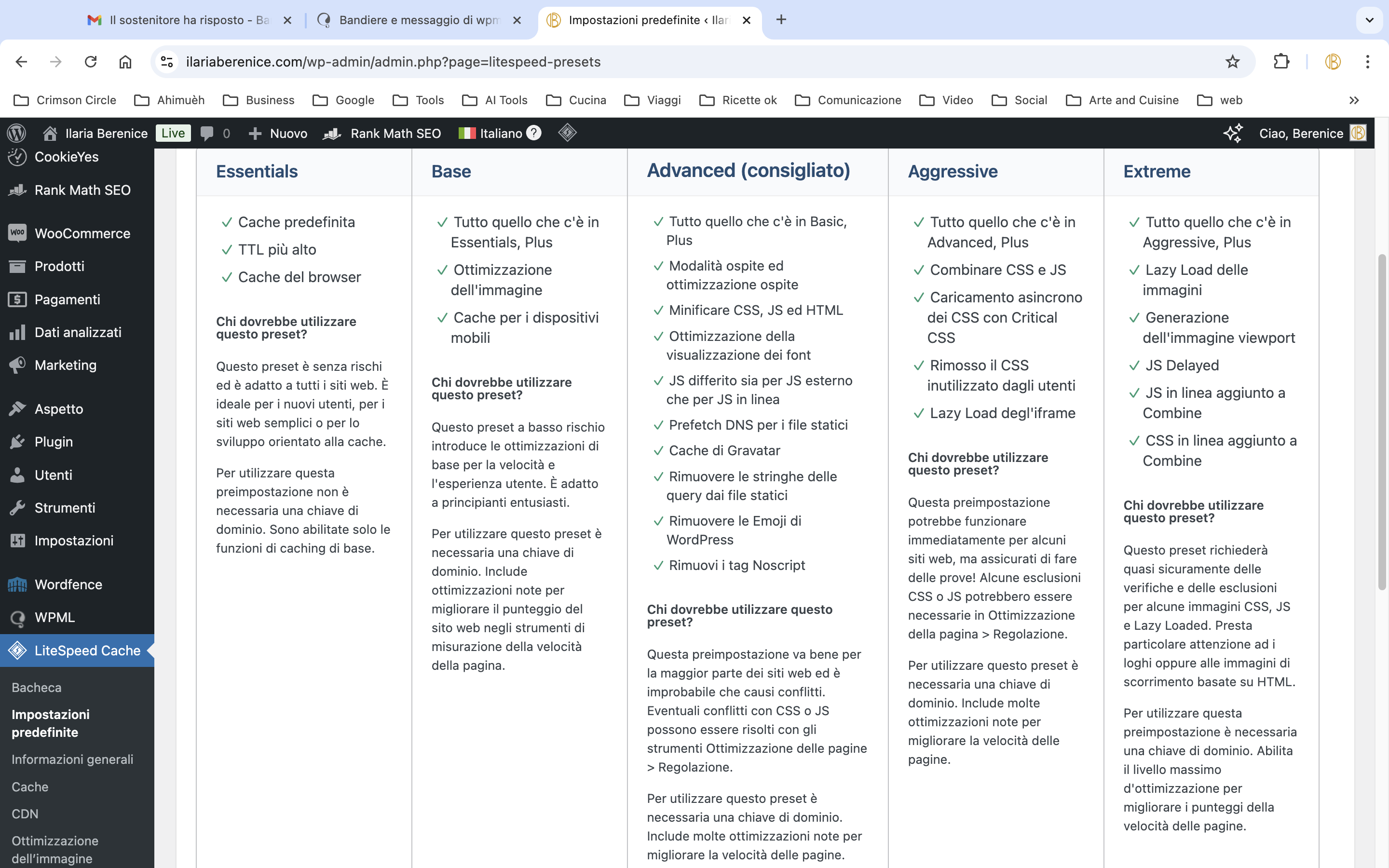1389x868 pixels.
Task: Show hidden bookmarks with double chevron
Action: [x=1354, y=100]
